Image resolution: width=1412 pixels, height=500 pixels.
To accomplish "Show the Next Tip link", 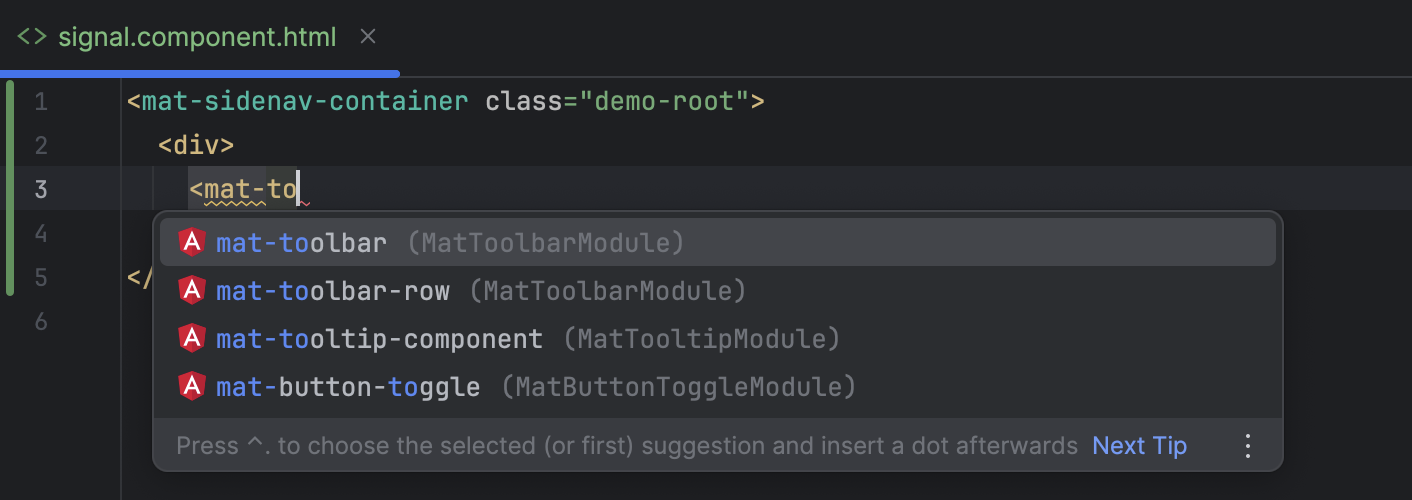I will (1139, 446).
